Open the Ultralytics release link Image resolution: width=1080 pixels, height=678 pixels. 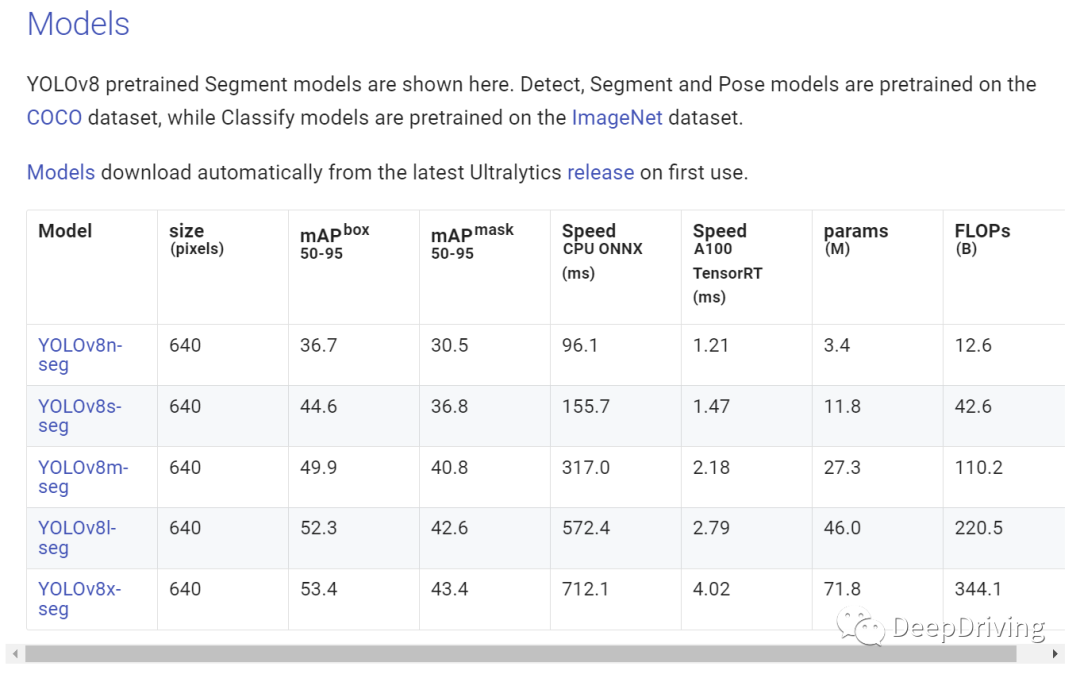pyautogui.click(x=600, y=172)
